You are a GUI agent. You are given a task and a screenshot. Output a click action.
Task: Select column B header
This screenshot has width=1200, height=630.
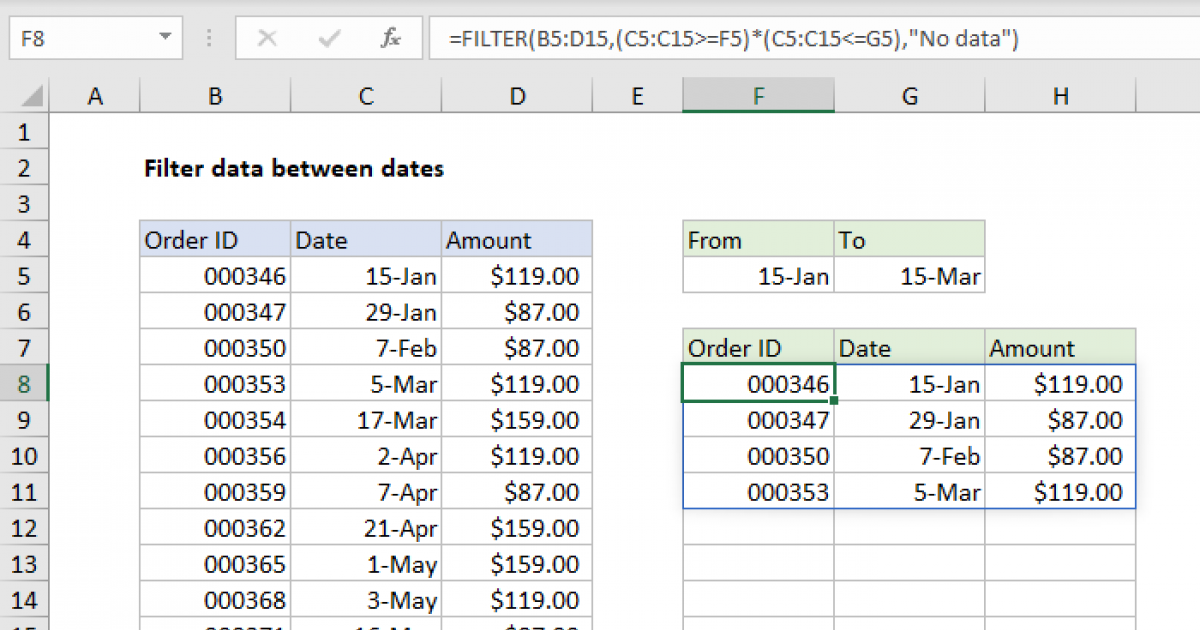pos(214,95)
